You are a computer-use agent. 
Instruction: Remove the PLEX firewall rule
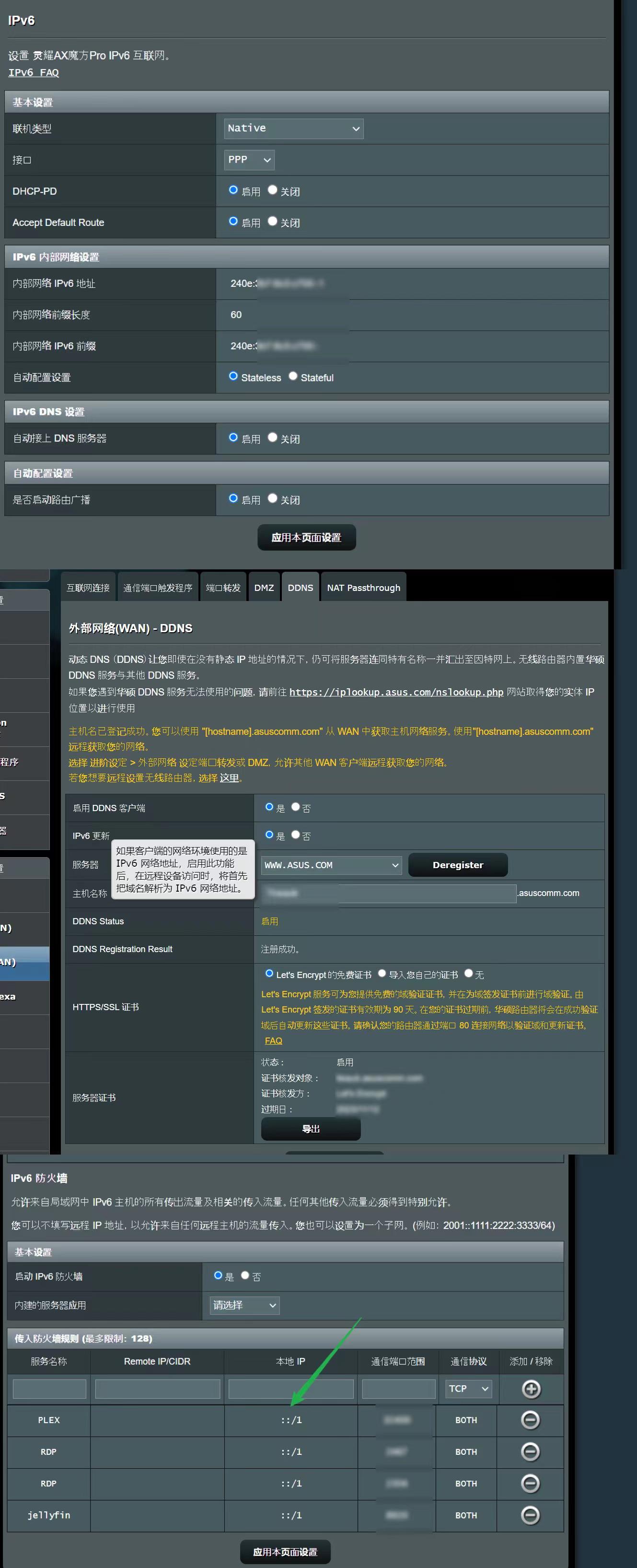pos(531,1419)
